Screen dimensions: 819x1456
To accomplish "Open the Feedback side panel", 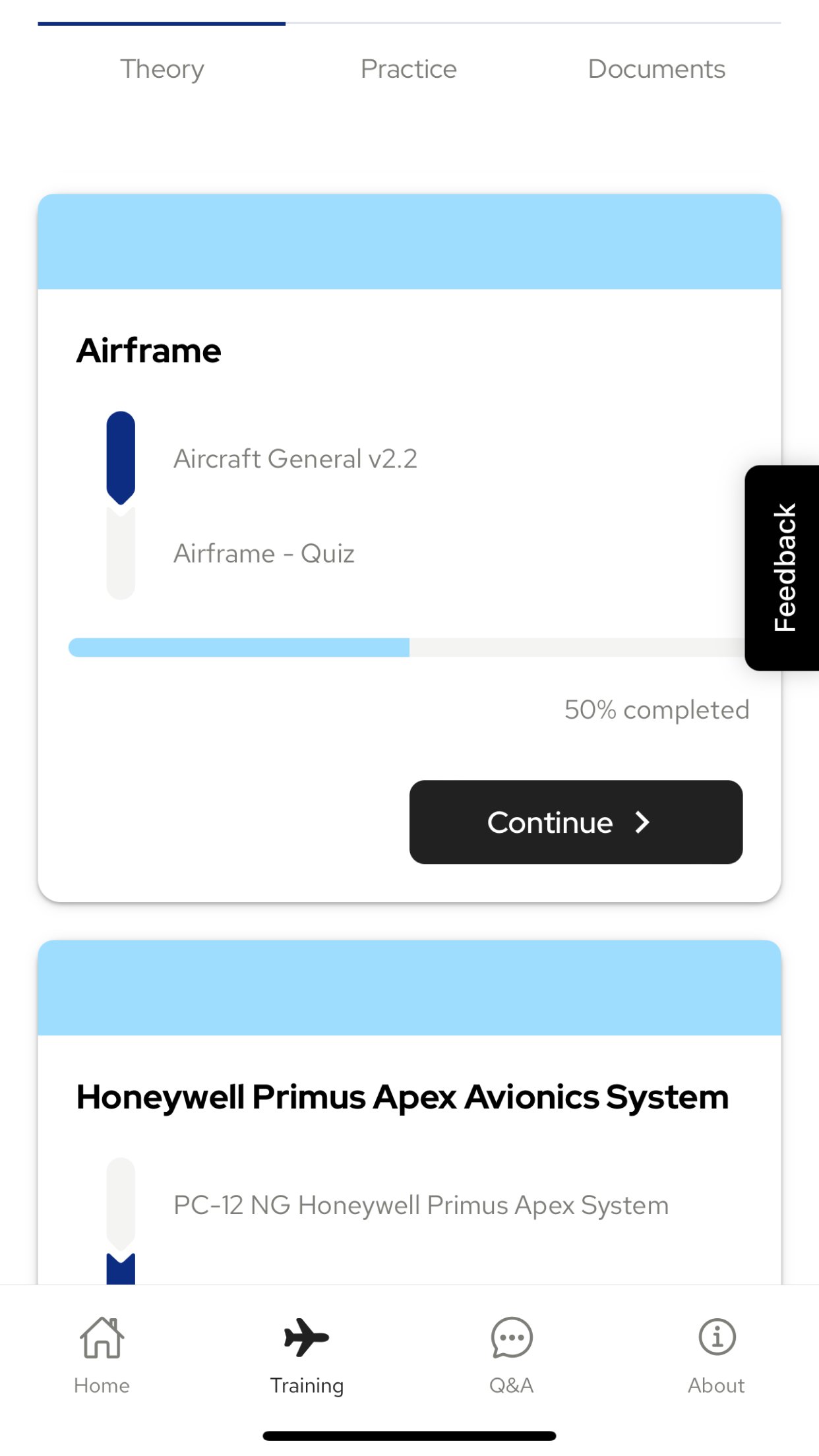I will click(782, 568).
